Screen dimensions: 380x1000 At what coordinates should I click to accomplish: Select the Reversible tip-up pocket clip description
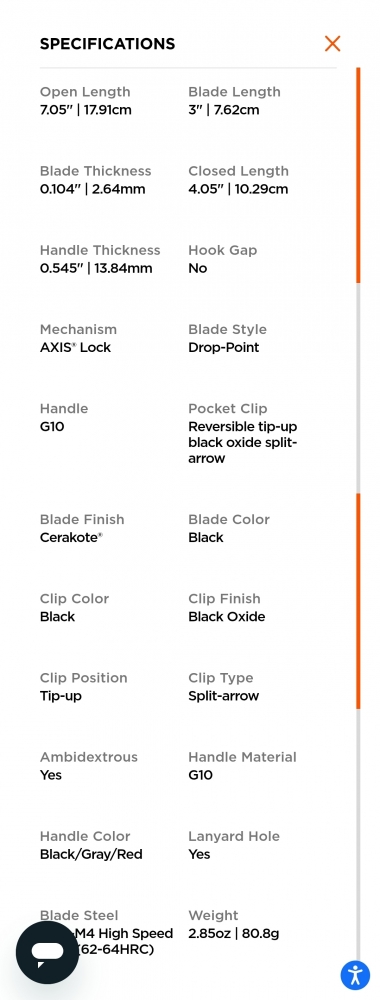tap(243, 443)
